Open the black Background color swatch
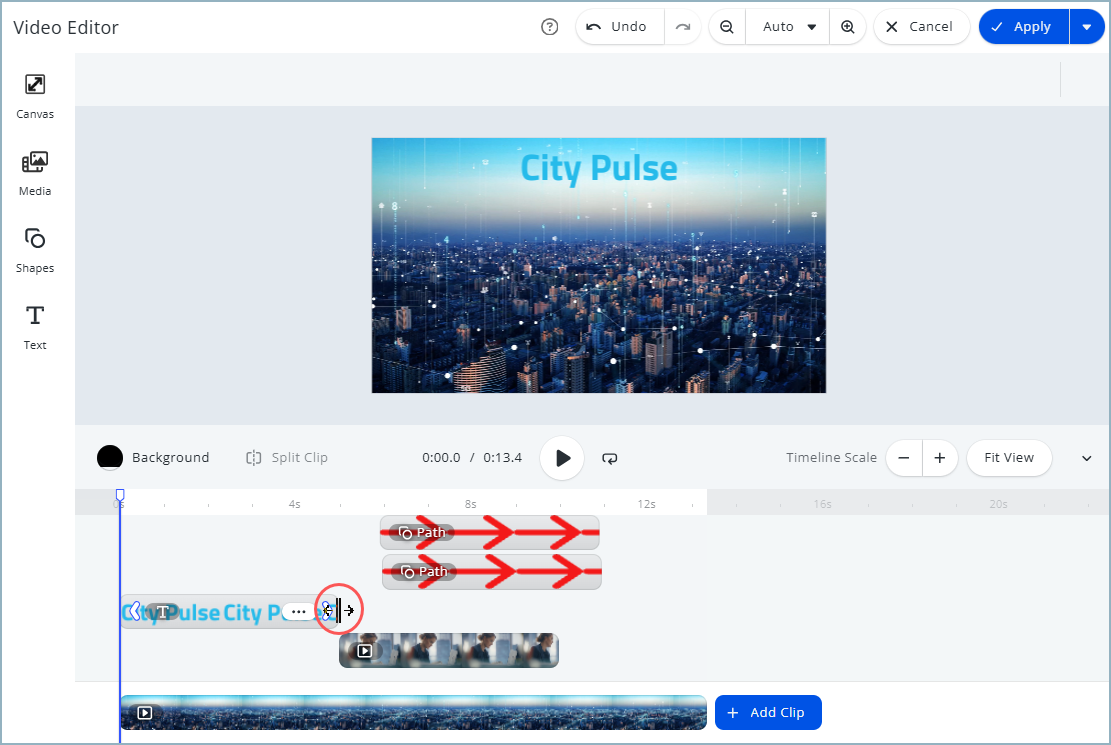This screenshot has height=745, width=1111. pos(110,458)
